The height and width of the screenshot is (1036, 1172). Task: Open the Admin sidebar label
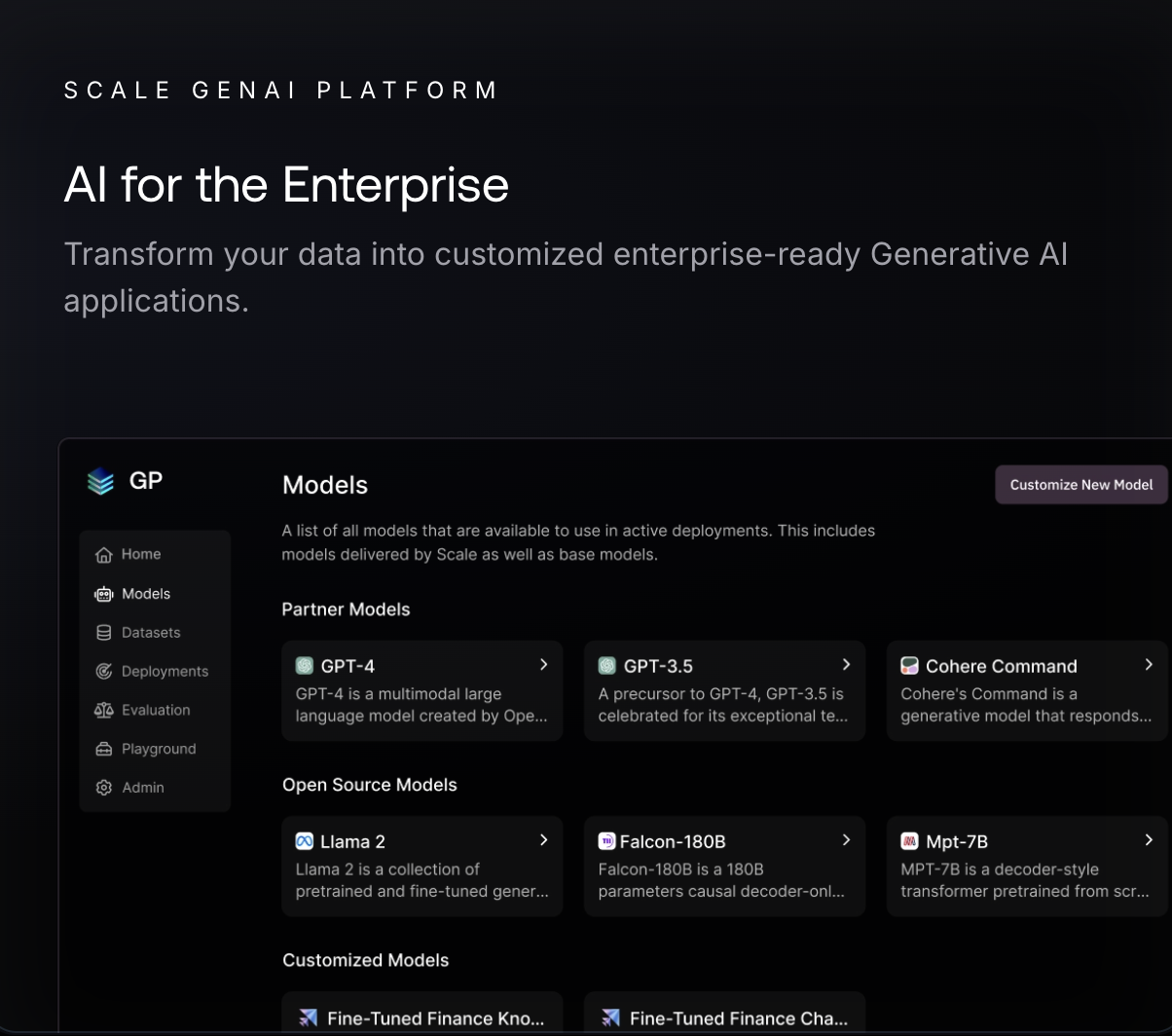143,788
